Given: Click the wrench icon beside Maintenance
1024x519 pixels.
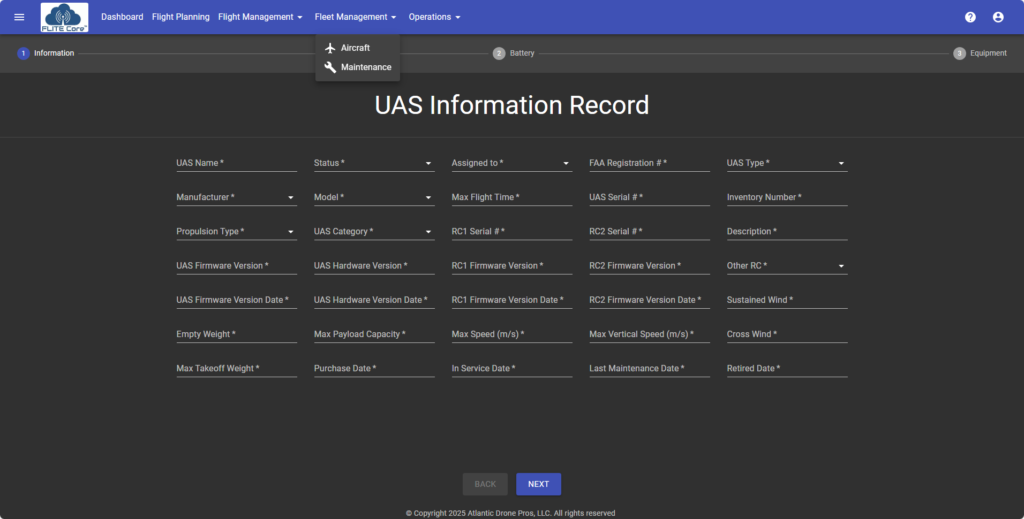Looking at the screenshot, I should point(331,67).
